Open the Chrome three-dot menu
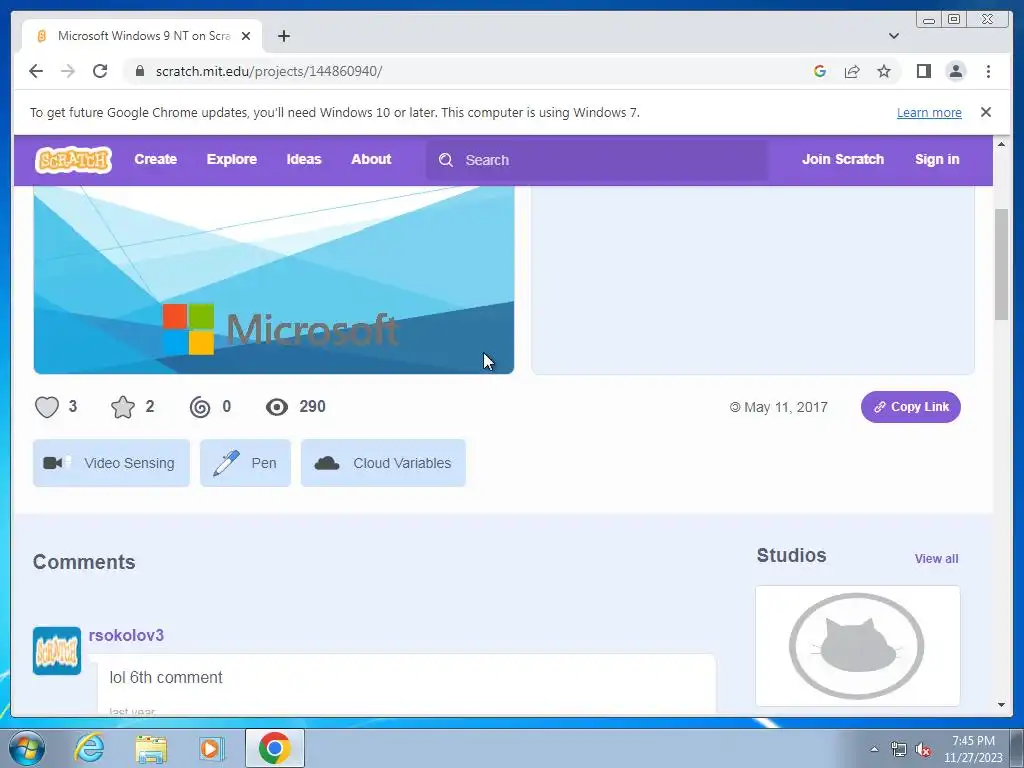 [x=988, y=71]
